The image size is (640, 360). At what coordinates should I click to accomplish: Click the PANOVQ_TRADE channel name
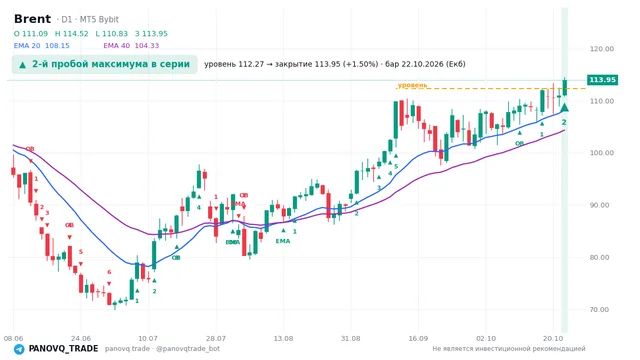63,349
